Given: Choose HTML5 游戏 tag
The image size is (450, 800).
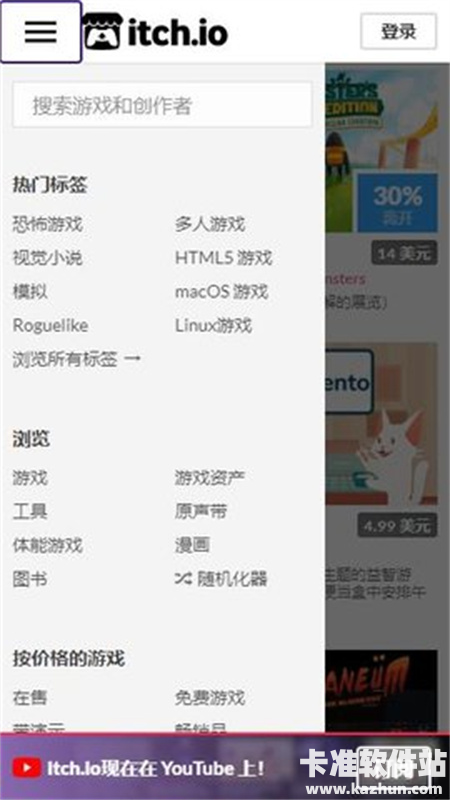Looking at the screenshot, I should pos(223,258).
